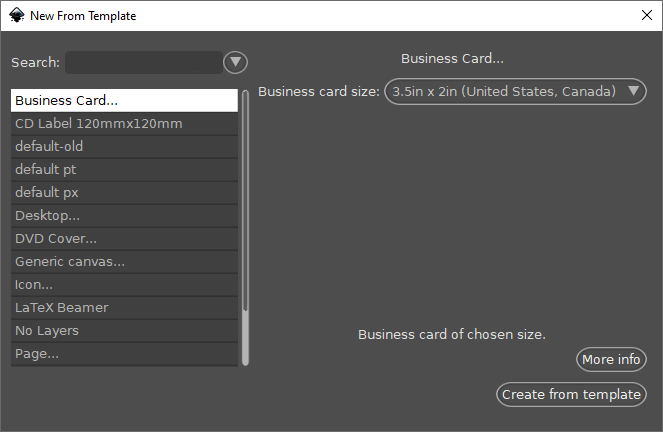The height and width of the screenshot is (432, 663).
Task: Click the More info button
Action: coord(611,360)
